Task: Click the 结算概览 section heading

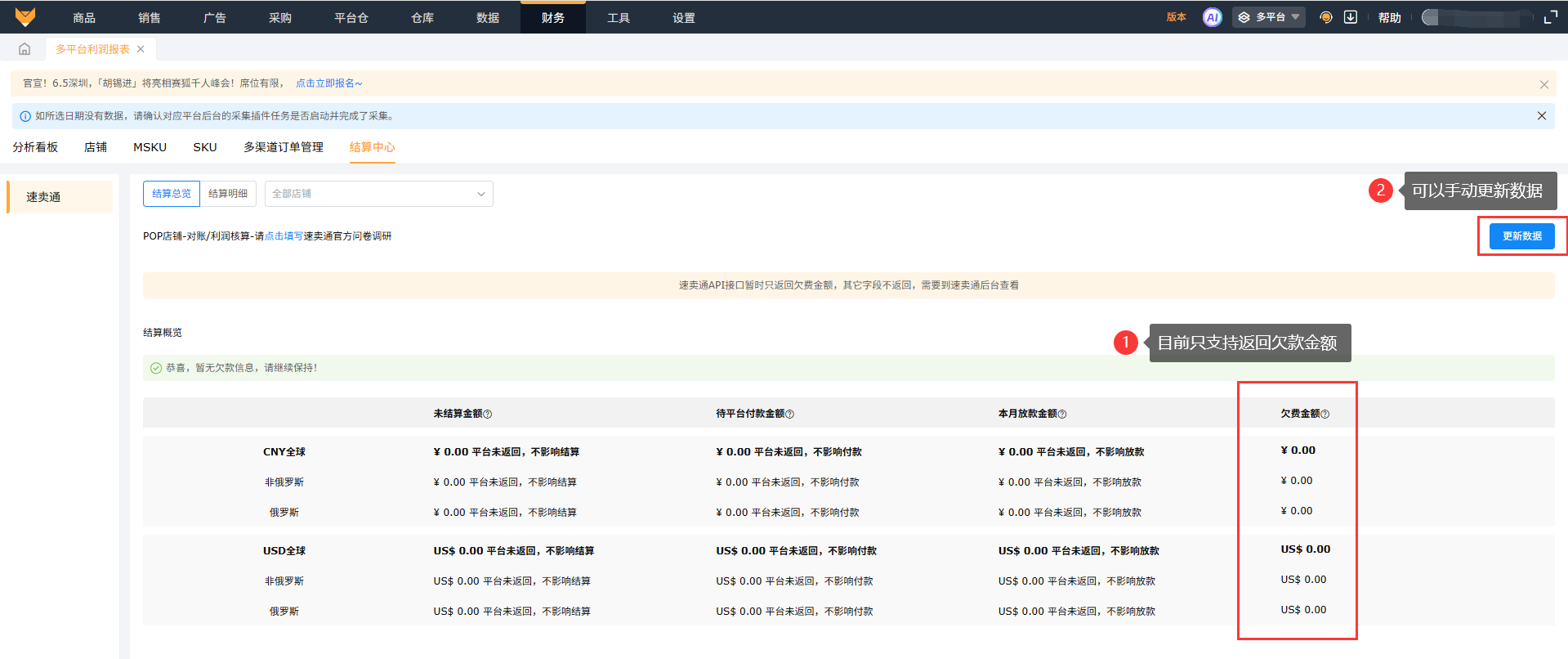Action: 163,333
